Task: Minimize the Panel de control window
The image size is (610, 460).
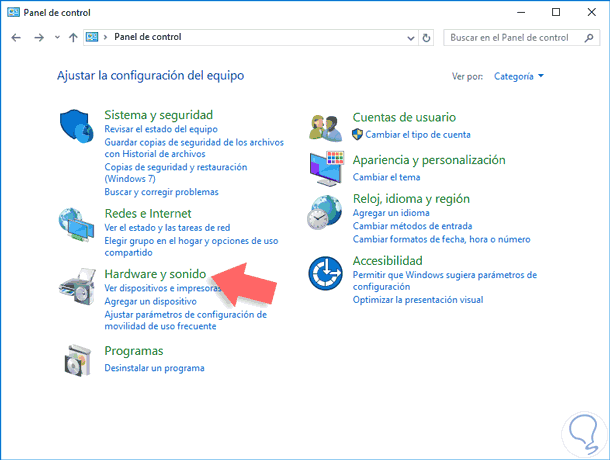Action: coord(521,12)
